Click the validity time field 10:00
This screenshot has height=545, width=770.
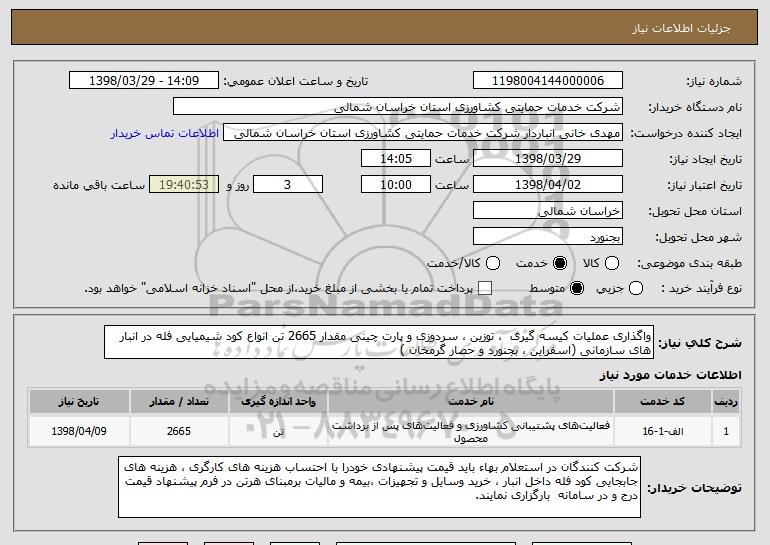(x=396, y=185)
